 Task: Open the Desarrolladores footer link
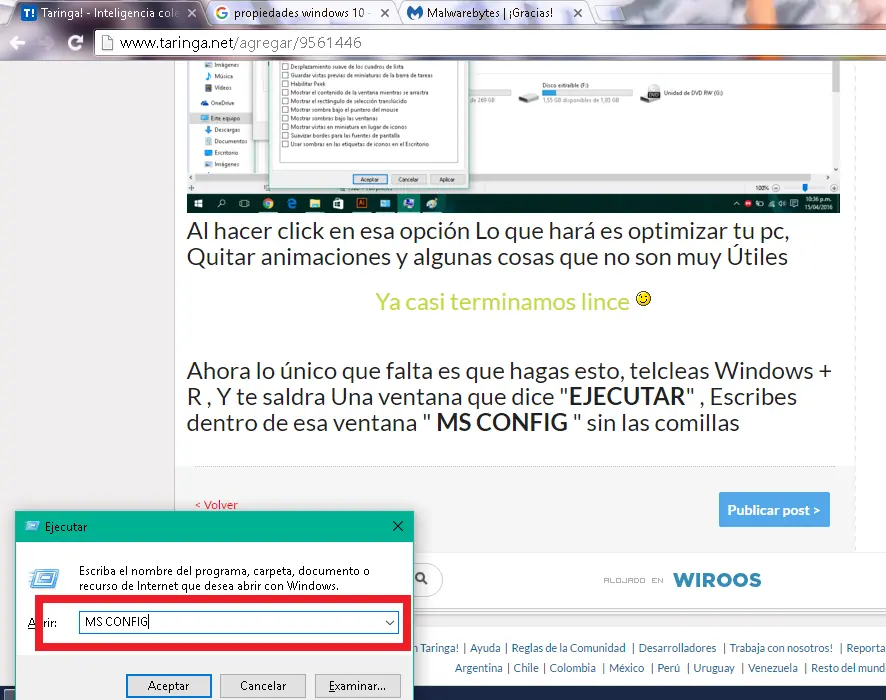coord(677,648)
